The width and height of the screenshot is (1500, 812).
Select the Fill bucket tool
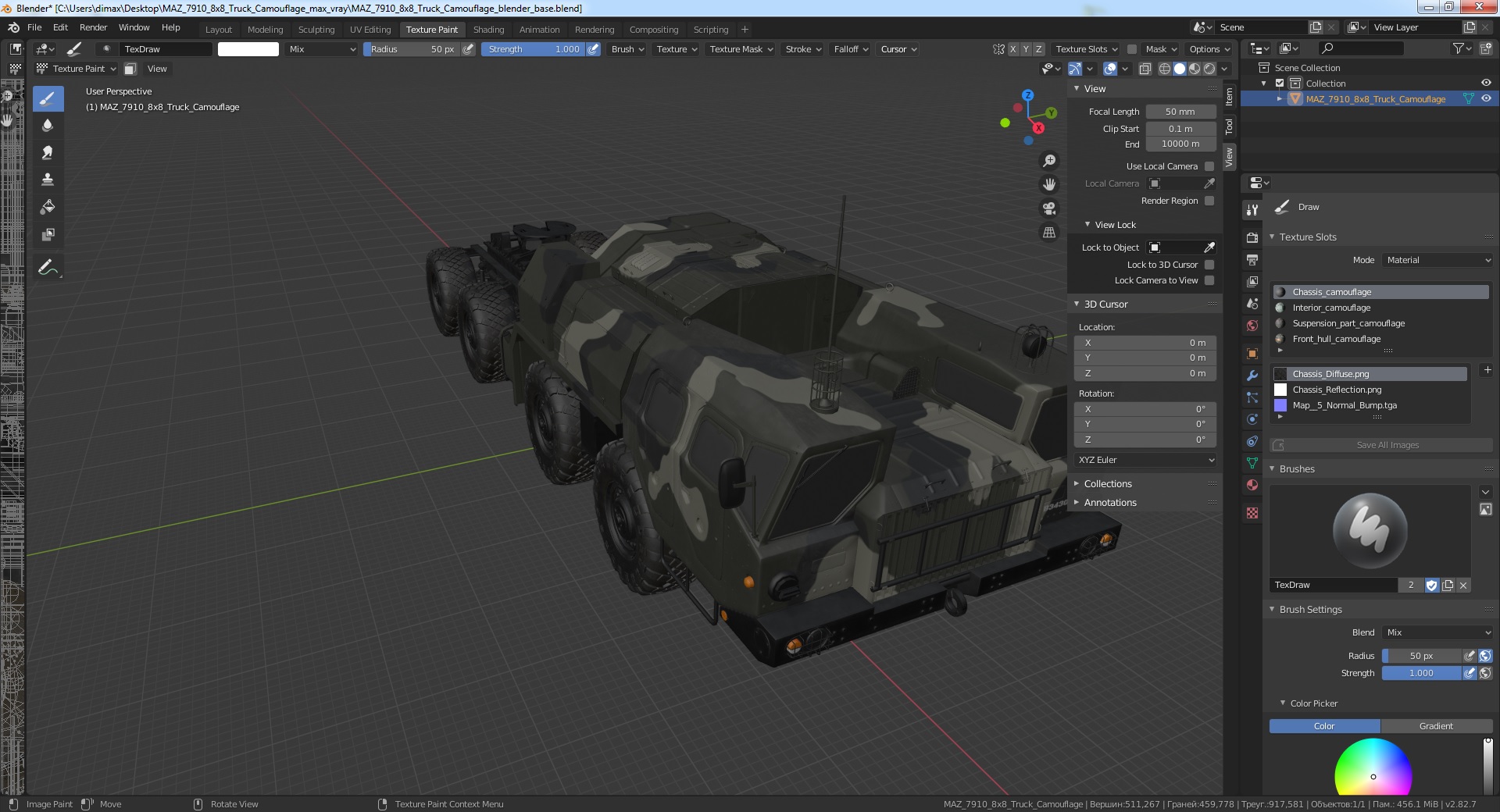point(48,207)
